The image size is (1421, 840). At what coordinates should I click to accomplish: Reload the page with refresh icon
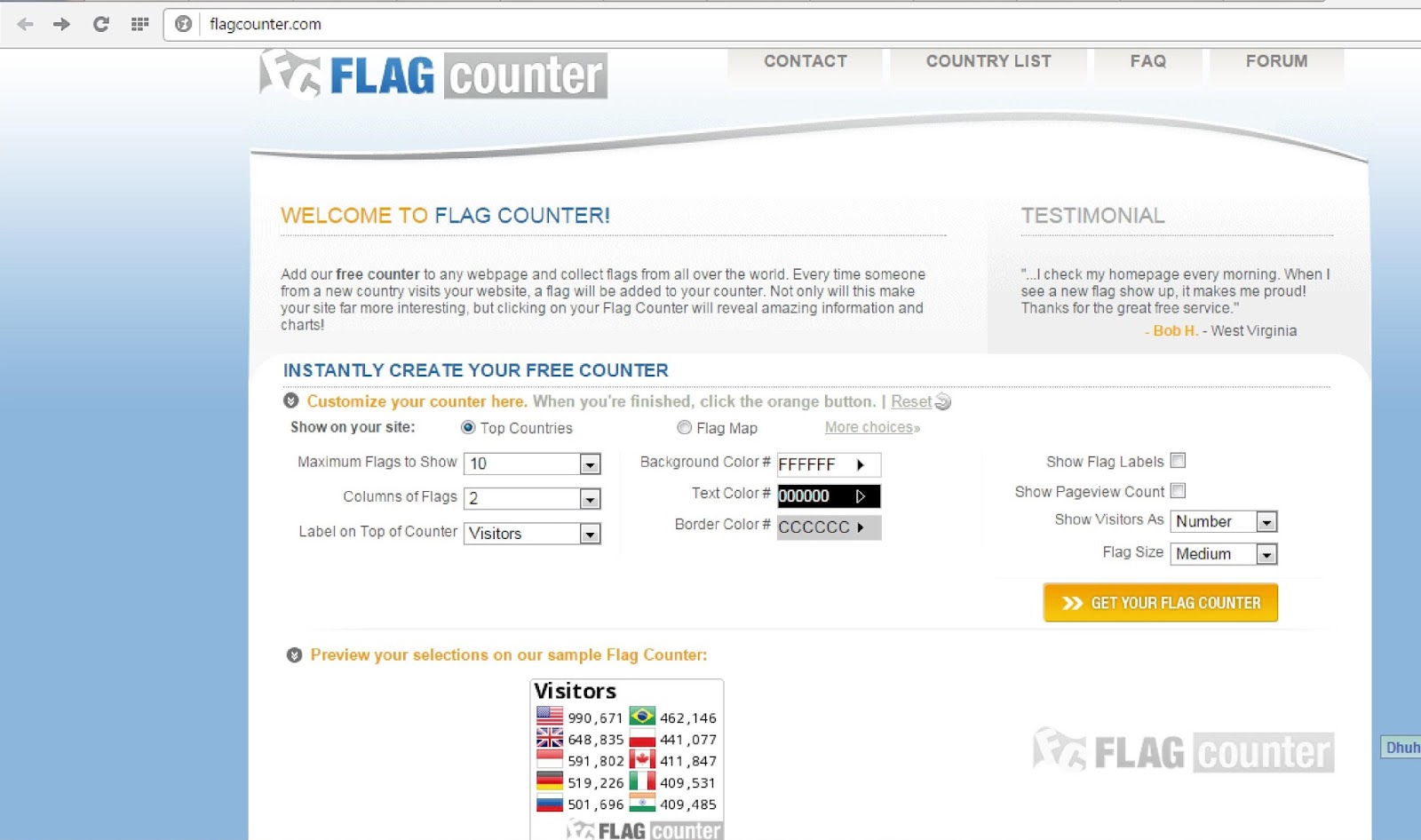(100, 24)
